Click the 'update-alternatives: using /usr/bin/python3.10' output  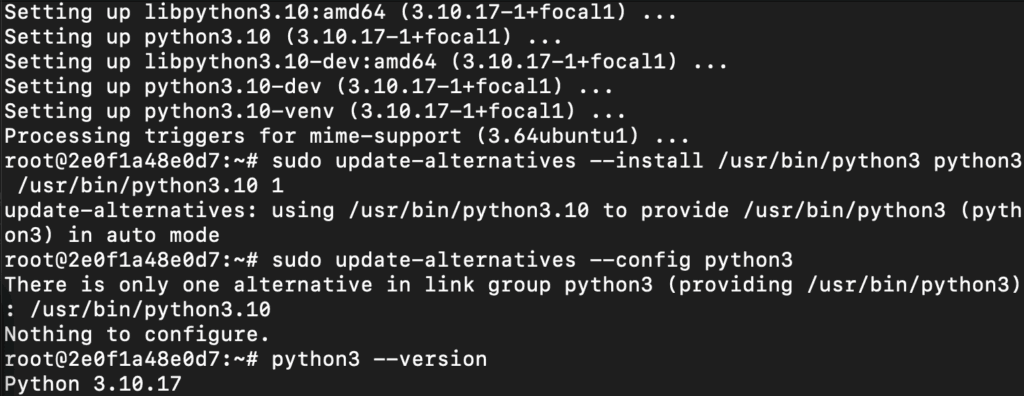tap(296, 210)
